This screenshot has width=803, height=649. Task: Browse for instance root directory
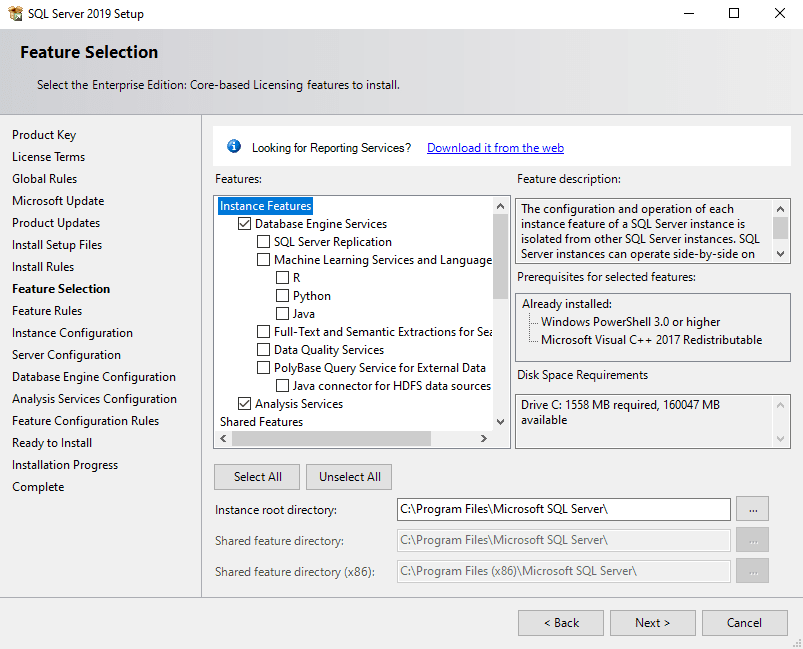pos(752,509)
